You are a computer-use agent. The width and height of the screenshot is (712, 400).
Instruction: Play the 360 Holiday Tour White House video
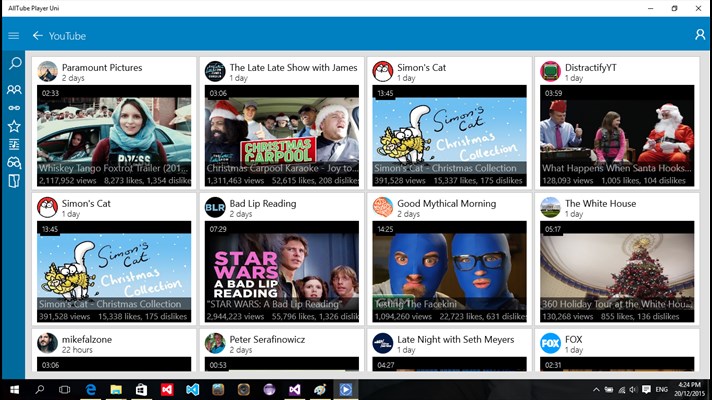(x=617, y=272)
